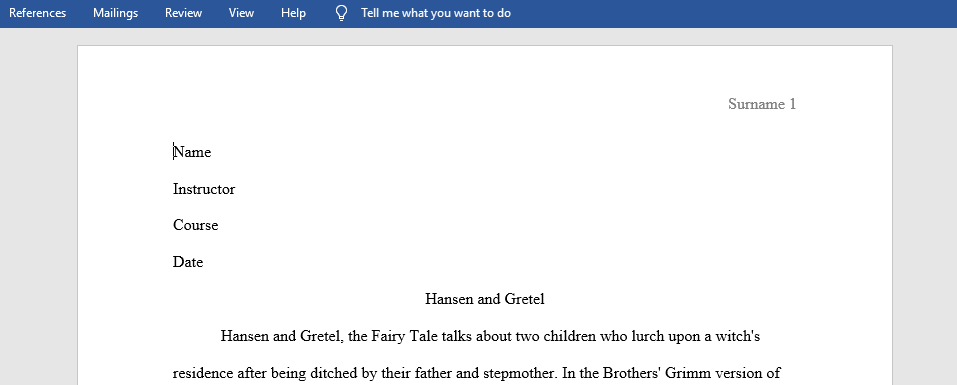The image size is (957, 385).
Task: Click the 'Tell me what you want to do' box
Action: [x=436, y=13]
